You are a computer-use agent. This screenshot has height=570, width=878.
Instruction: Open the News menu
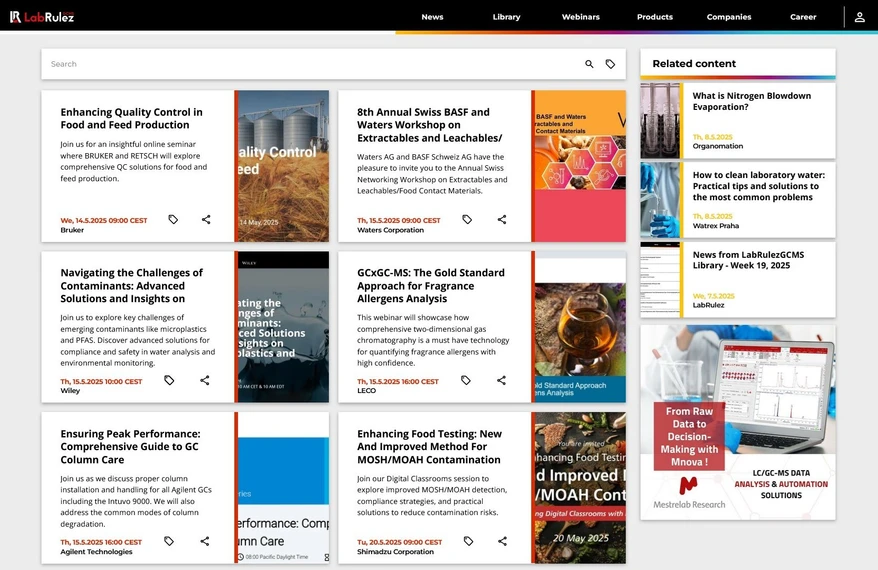tap(432, 17)
